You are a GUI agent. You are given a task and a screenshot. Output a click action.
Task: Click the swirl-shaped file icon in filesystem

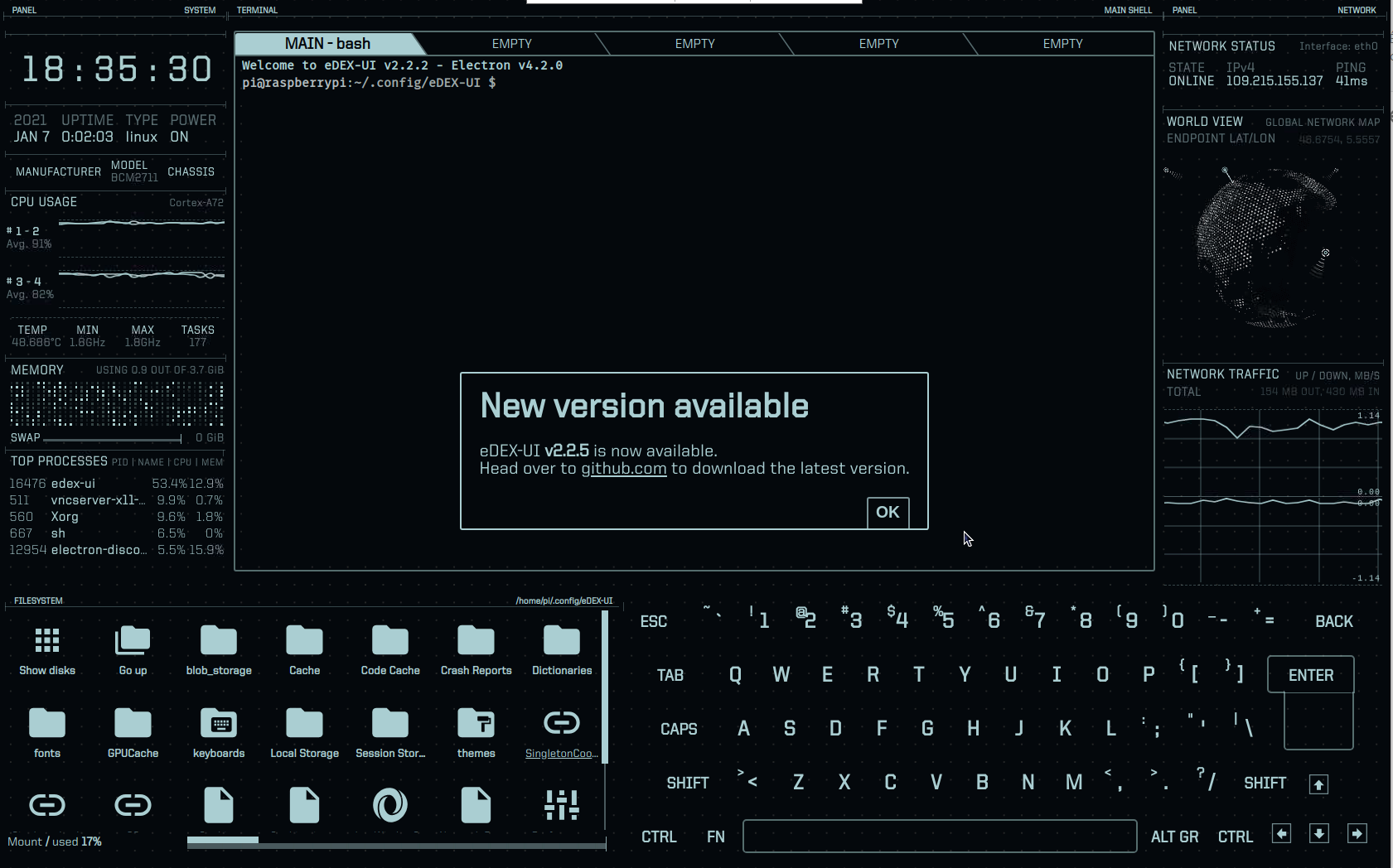pyautogui.click(x=390, y=805)
